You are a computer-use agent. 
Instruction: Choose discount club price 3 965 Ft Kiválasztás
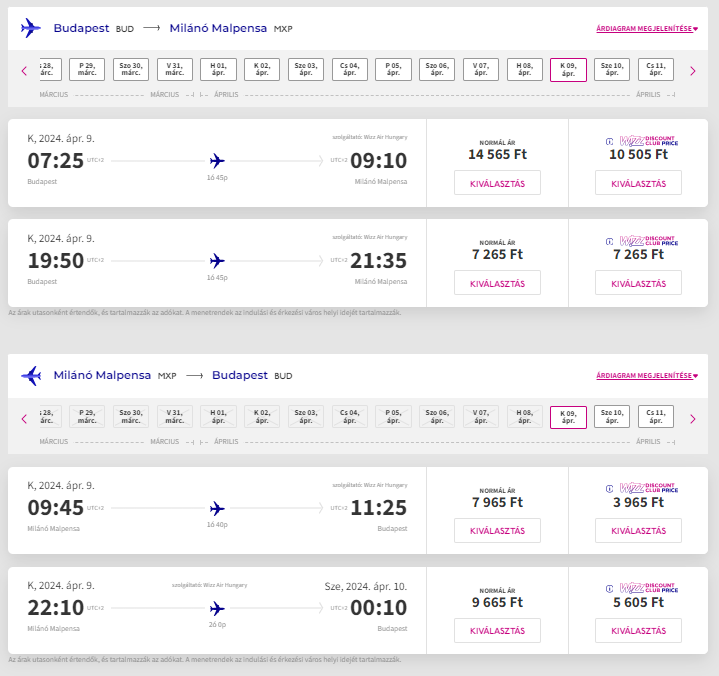(638, 530)
